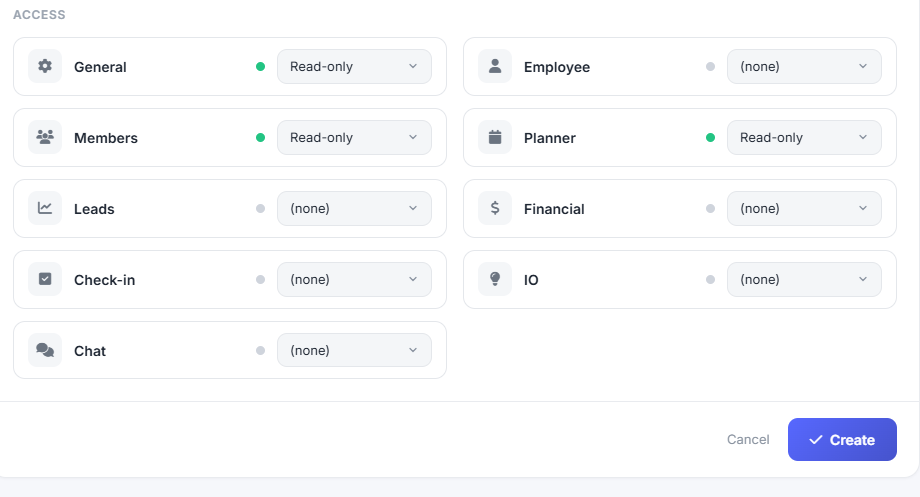The width and height of the screenshot is (920, 497).
Task: Click the Leads chart icon
Action: (x=45, y=208)
